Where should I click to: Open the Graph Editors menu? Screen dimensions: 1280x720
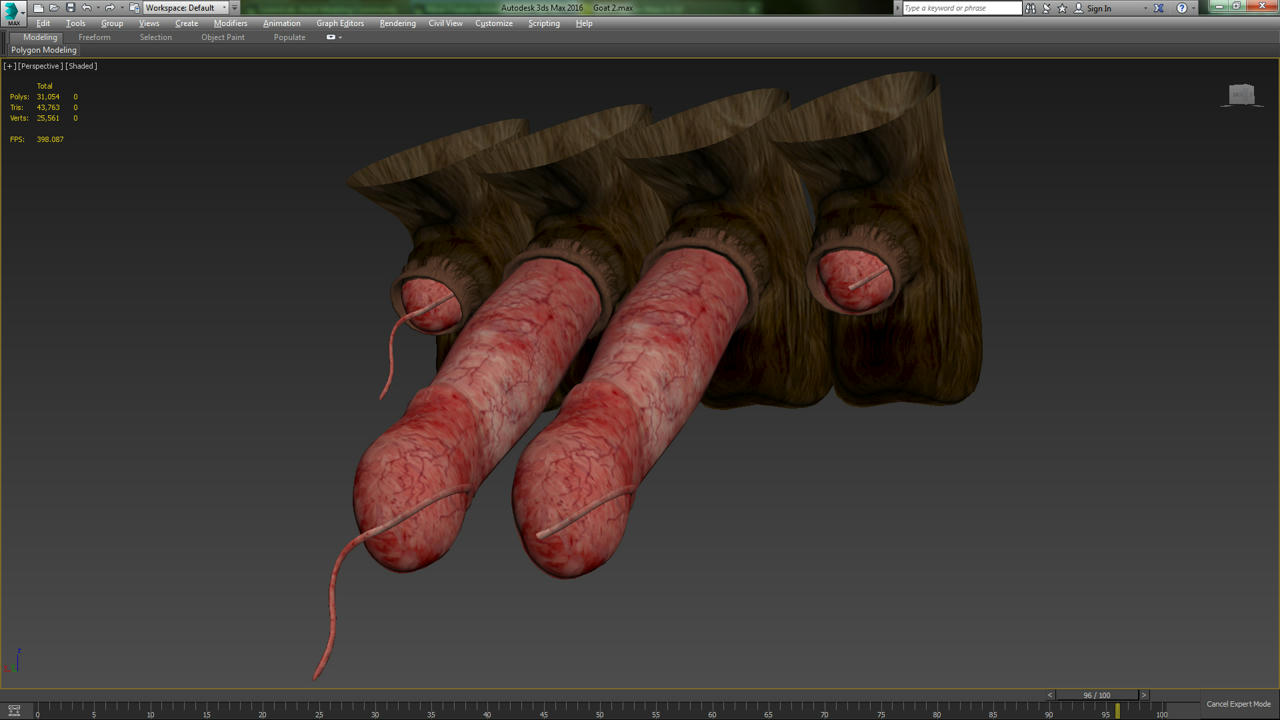click(x=340, y=23)
